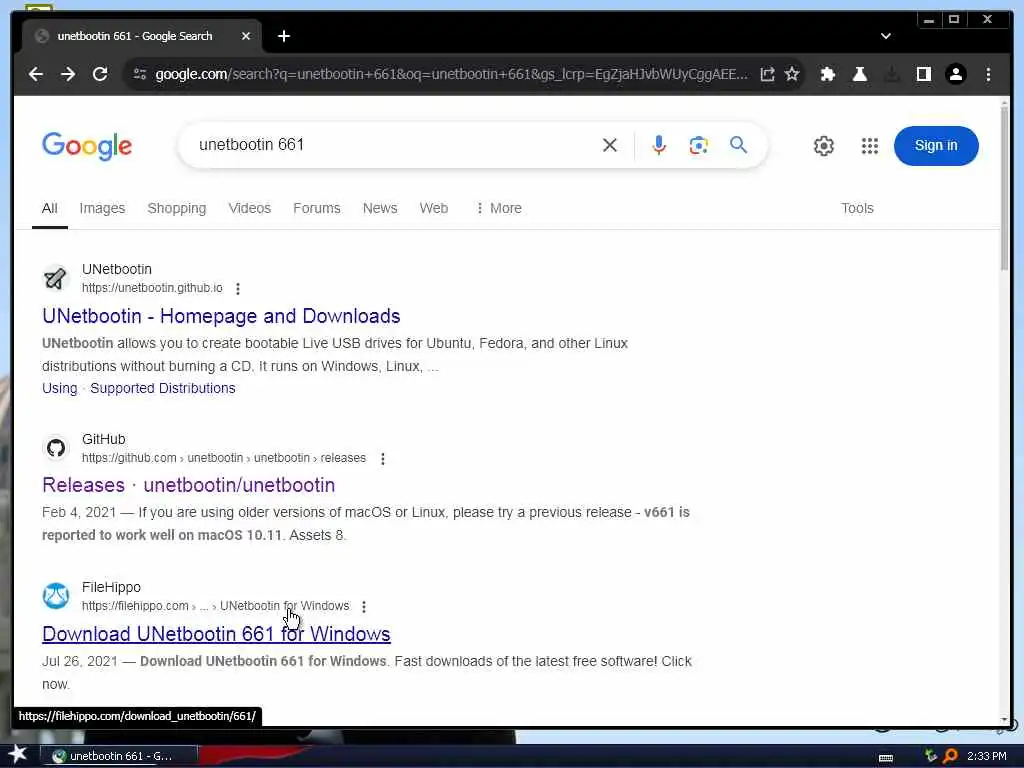Switch to Images tab
The image size is (1024, 768).
point(102,208)
